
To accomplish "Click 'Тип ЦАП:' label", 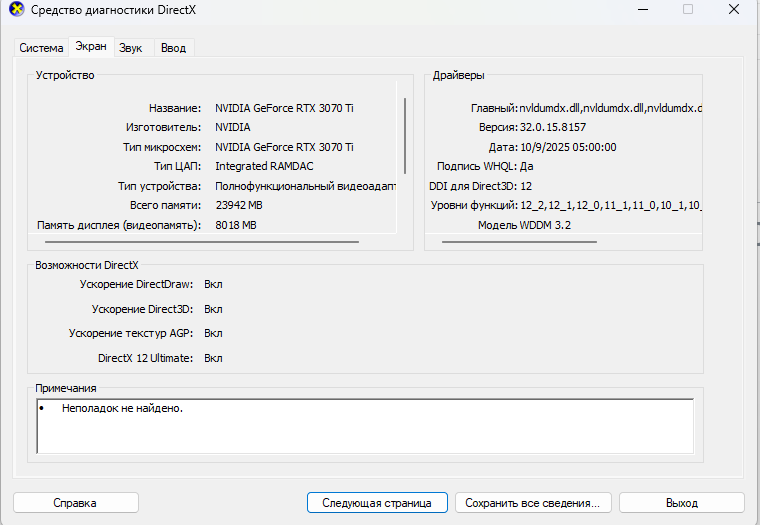I will point(177,167).
